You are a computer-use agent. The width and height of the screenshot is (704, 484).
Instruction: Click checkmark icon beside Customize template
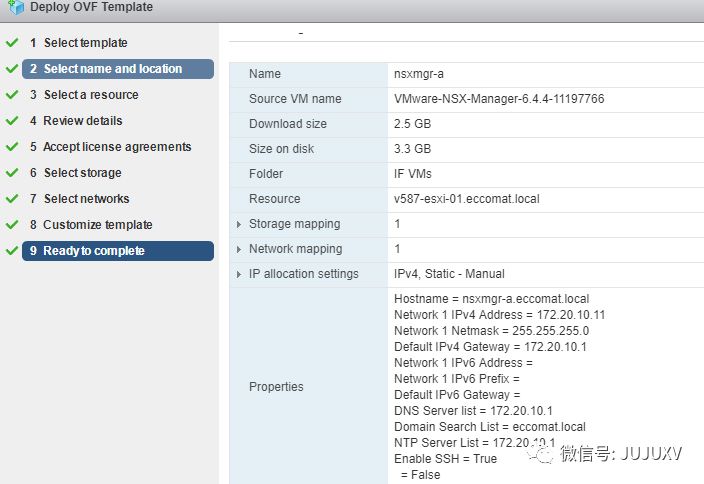(x=11, y=225)
